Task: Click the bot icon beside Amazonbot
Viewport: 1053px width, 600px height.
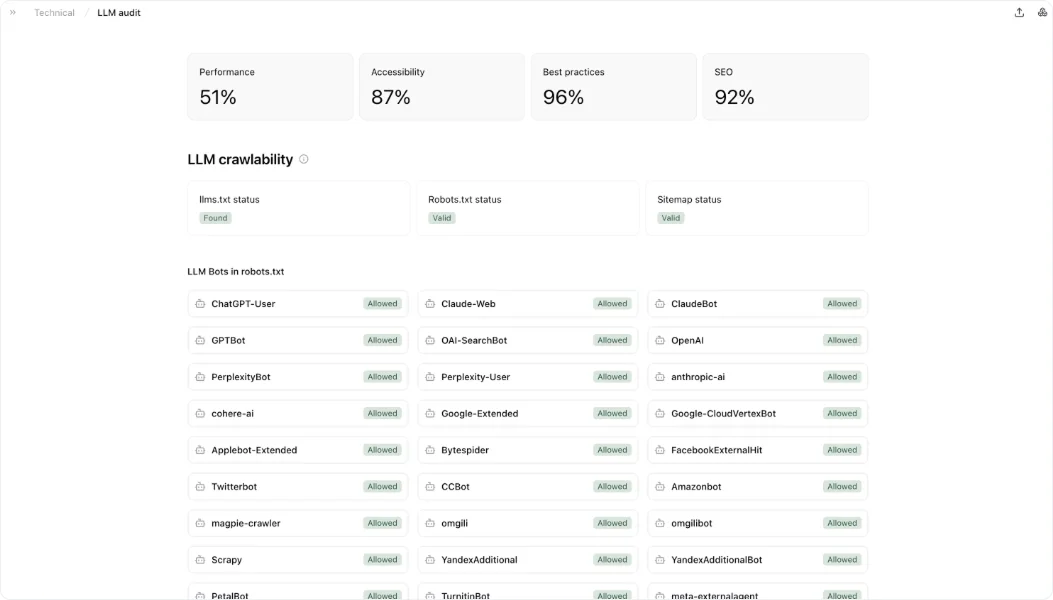Action: pos(660,486)
